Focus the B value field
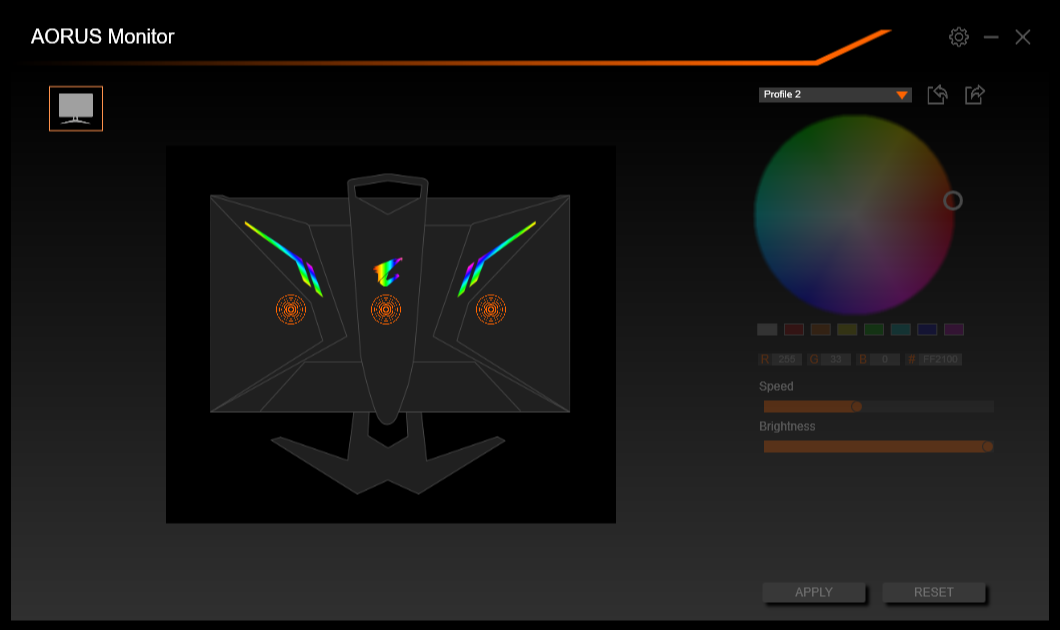Screen dimensions: 1060x630 (884, 359)
